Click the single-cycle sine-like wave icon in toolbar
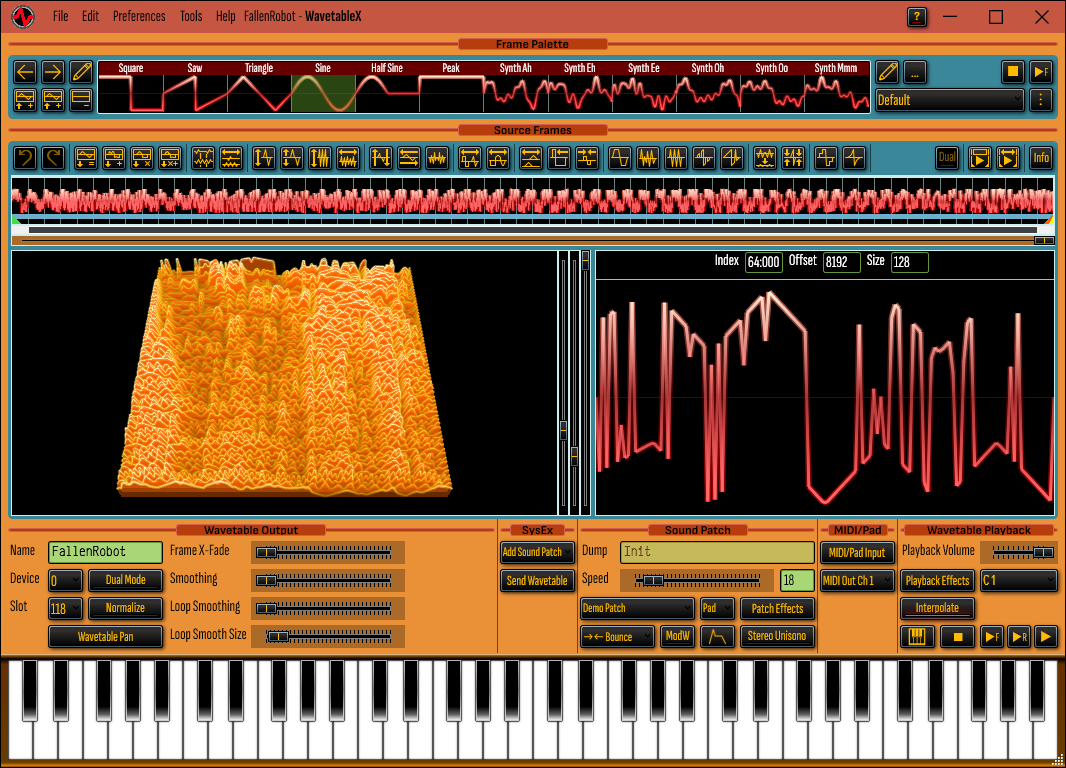 pos(619,158)
